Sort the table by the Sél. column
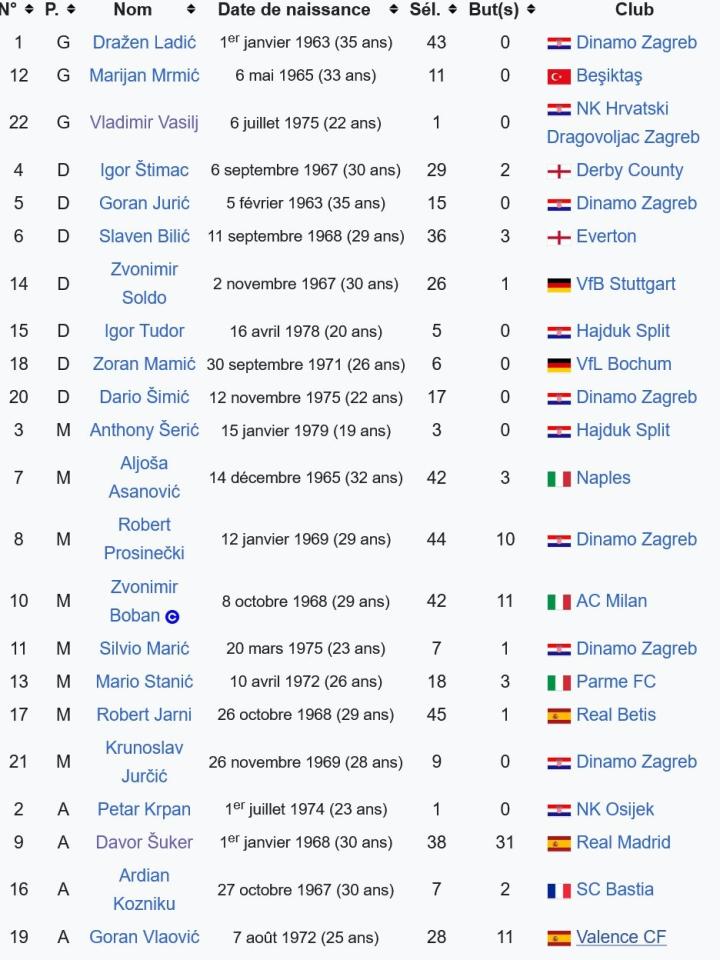 (452, 10)
